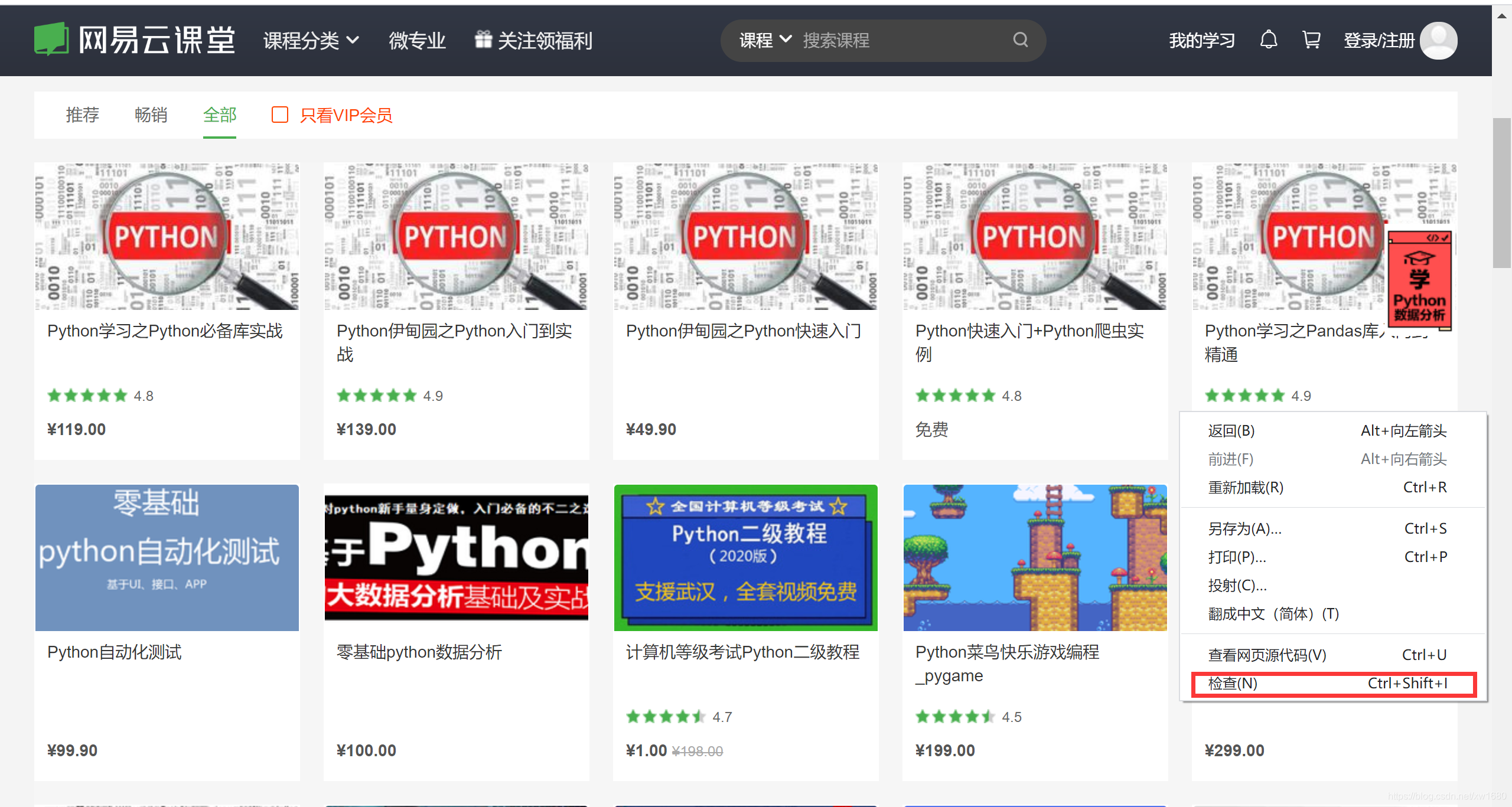Open the 微专业 link
1512x807 pixels.
(417, 40)
